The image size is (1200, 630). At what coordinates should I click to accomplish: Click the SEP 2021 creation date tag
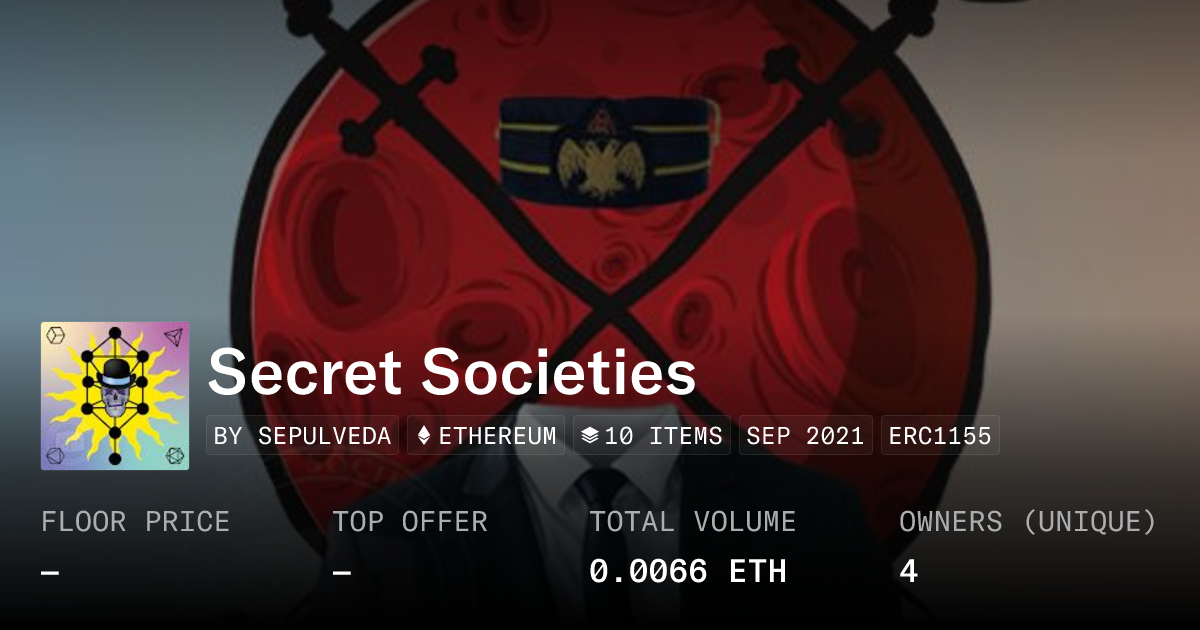click(x=805, y=436)
